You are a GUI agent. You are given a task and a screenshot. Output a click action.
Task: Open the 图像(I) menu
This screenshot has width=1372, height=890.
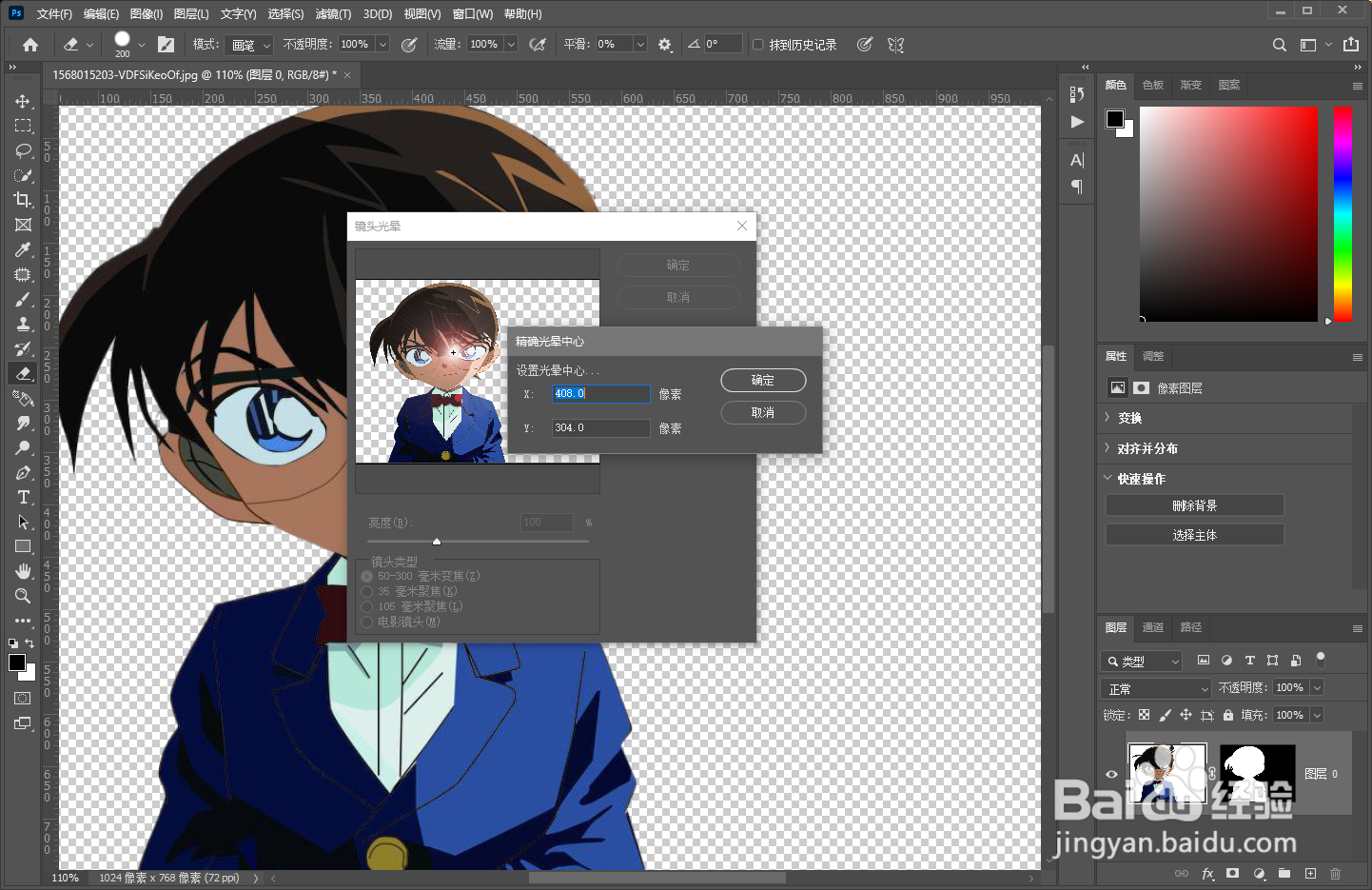click(x=147, y=14)
